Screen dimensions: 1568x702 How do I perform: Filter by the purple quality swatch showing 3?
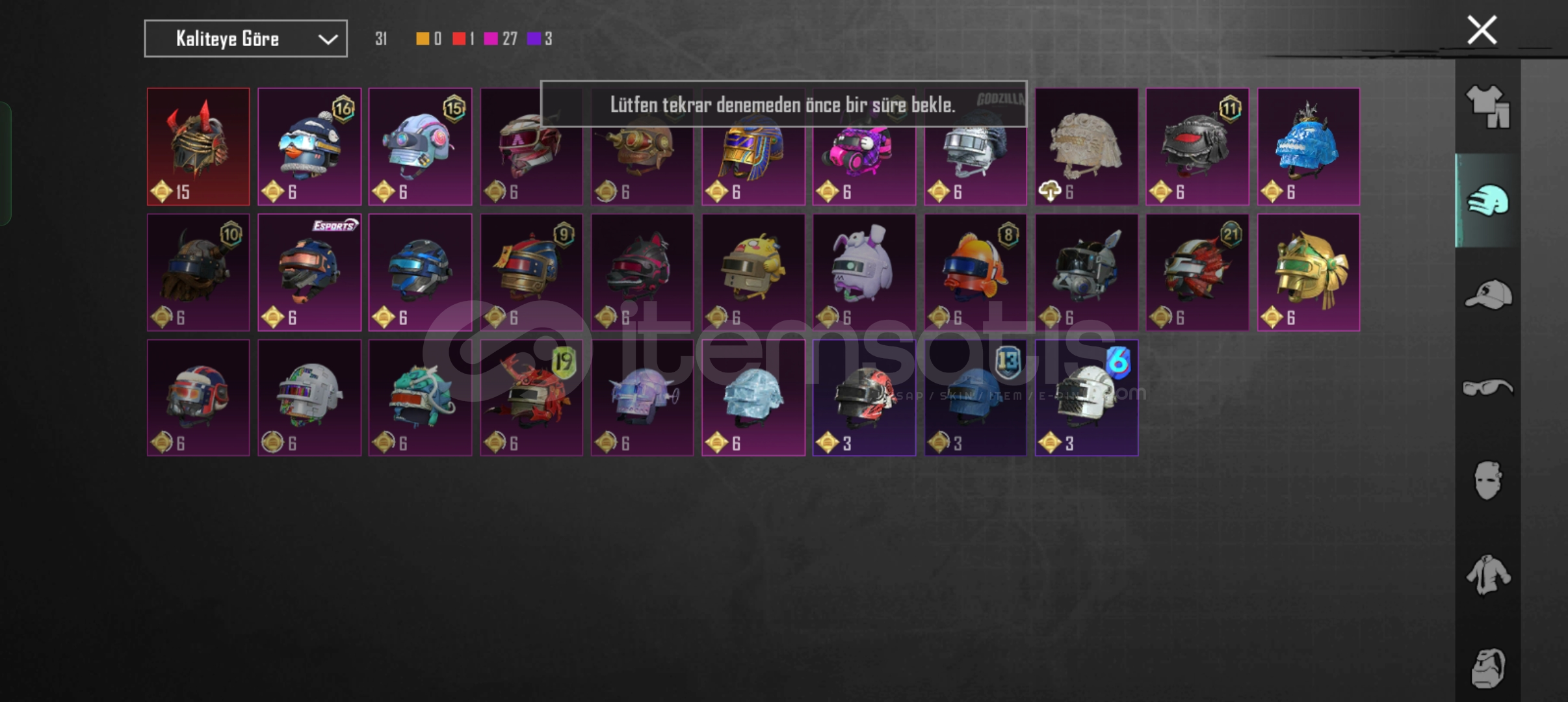tap(534, 39)
